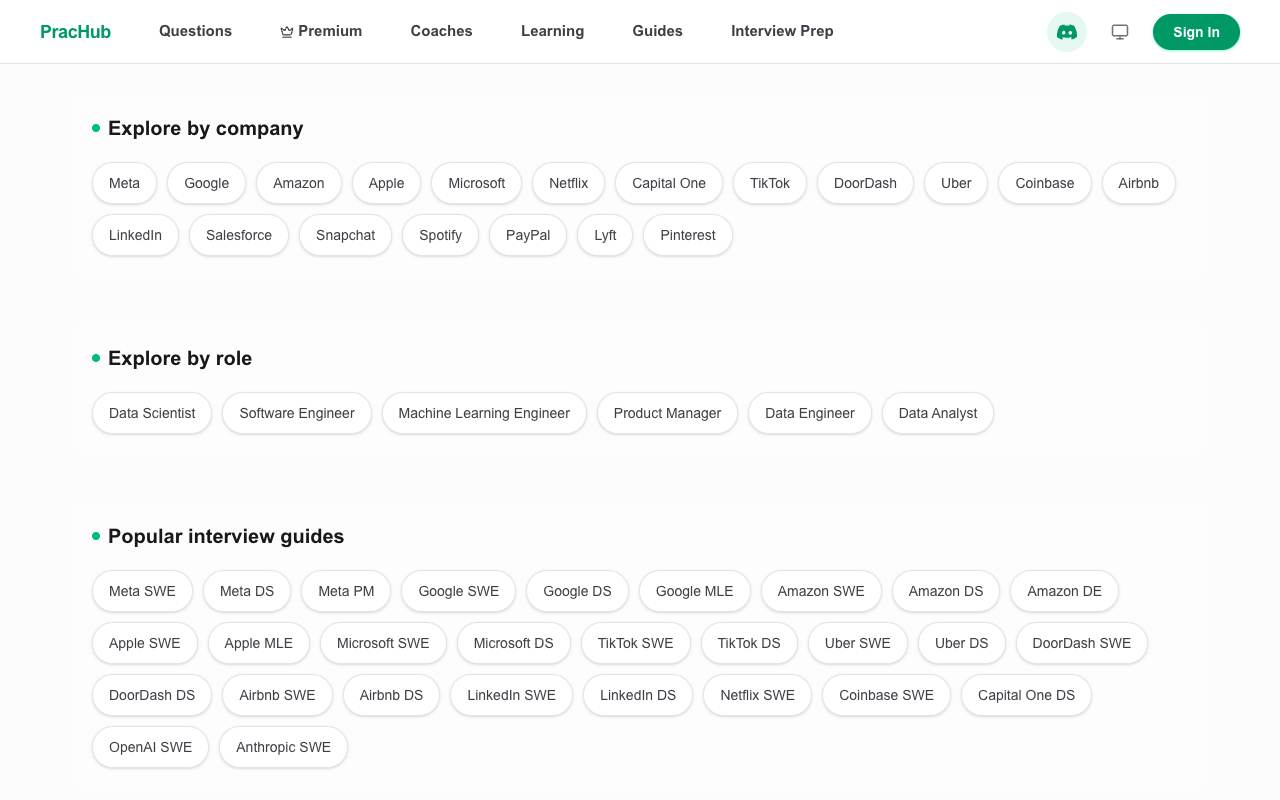
Task: Open the Interview Prep nav item
Action: (782, 31)
